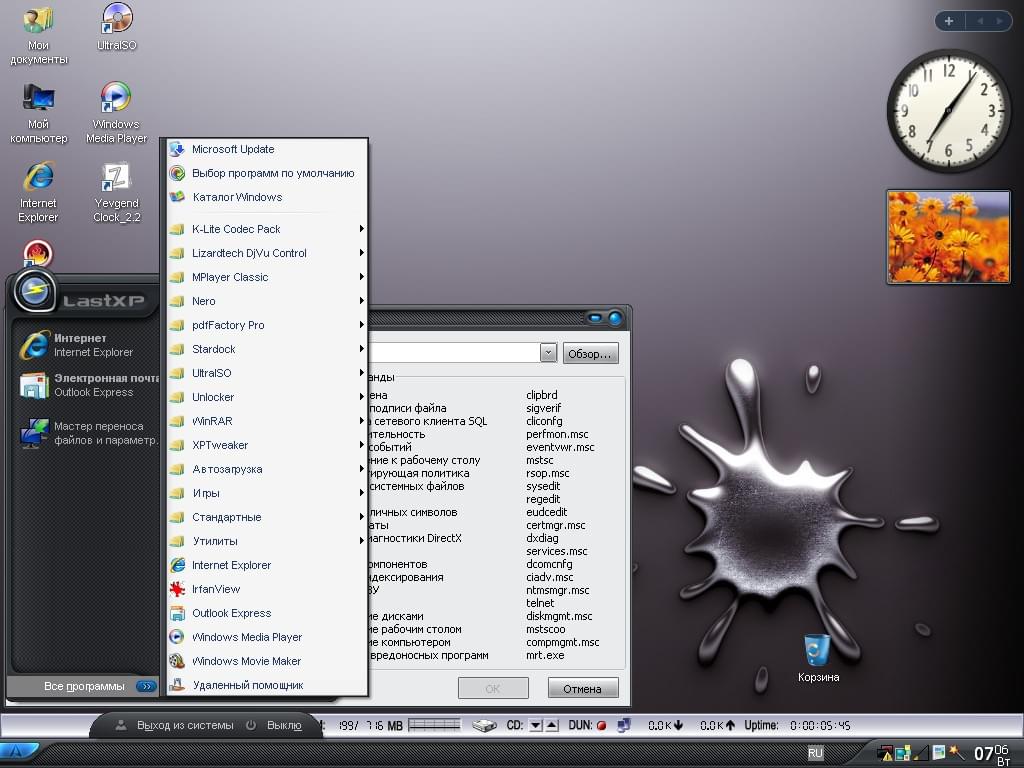This screenshot has height=768, width=1024.
Task: Launch IrfanView from the programs menu
Action: tap(267, 589)
